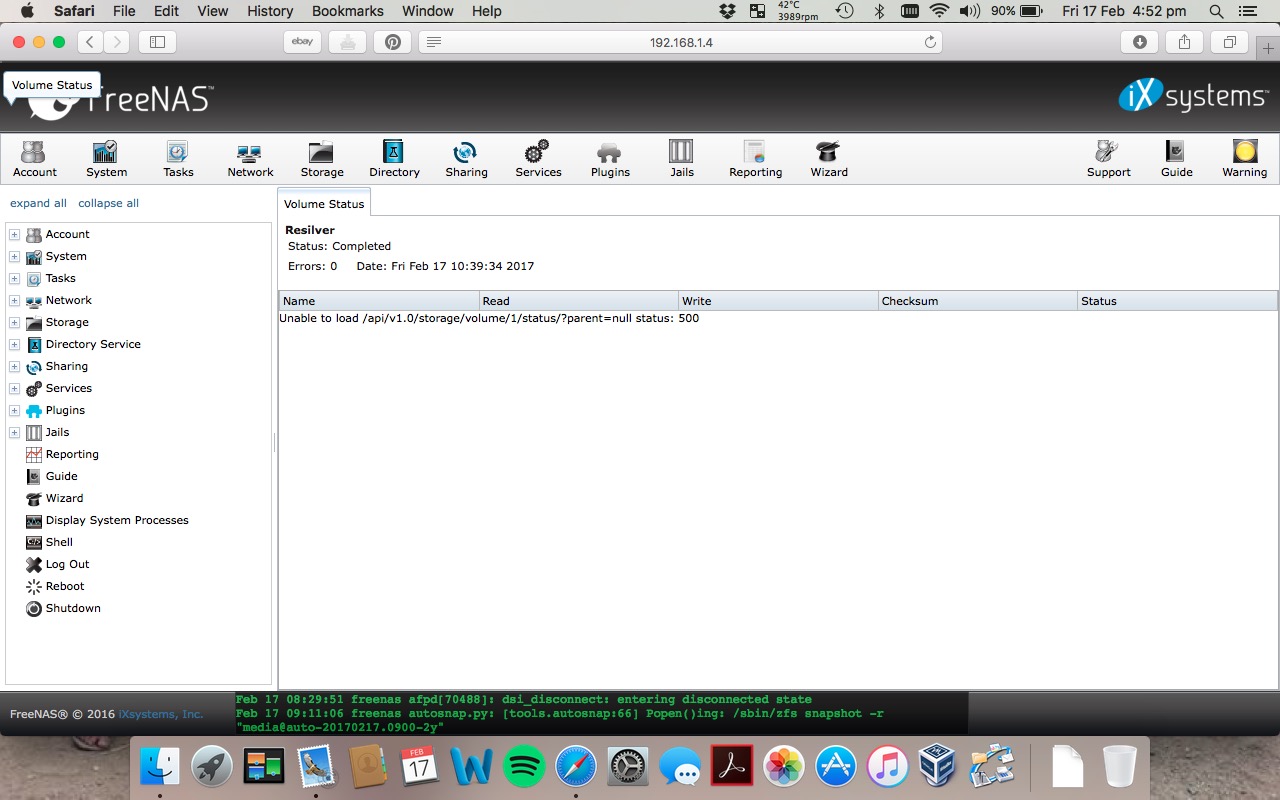Expand the Plugins tree node

14,410
